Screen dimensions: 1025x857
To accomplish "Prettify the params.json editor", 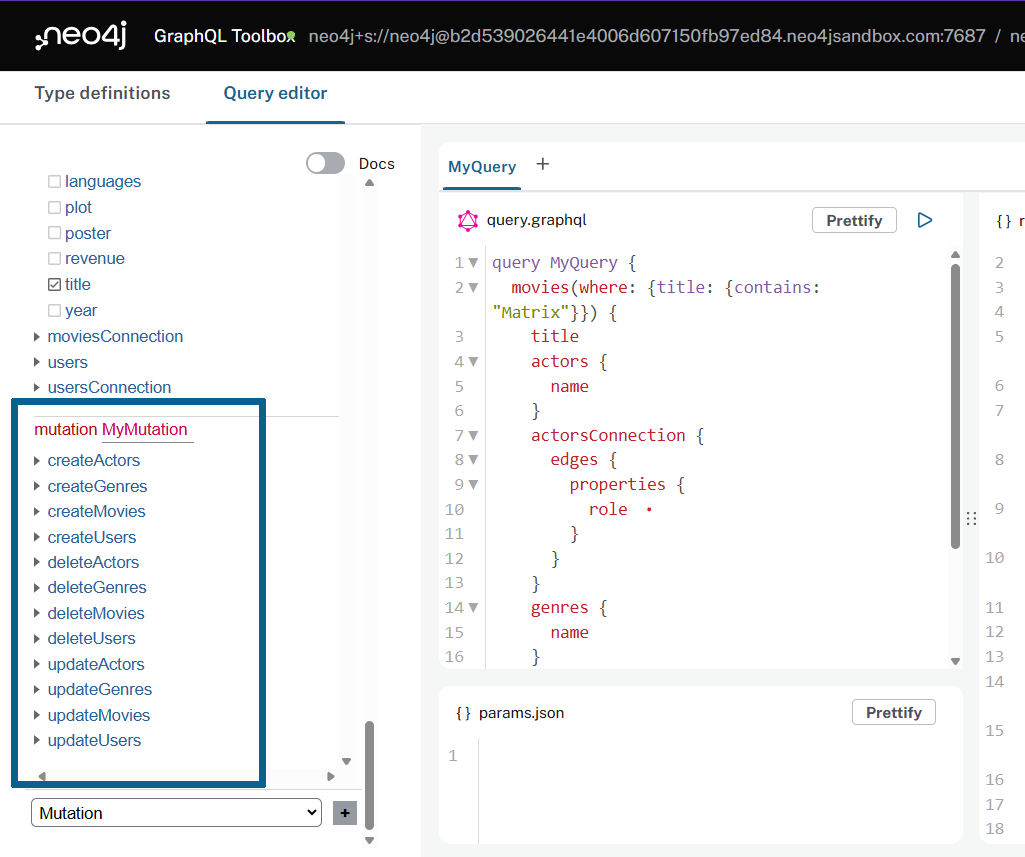I will (x=894, y=713).
